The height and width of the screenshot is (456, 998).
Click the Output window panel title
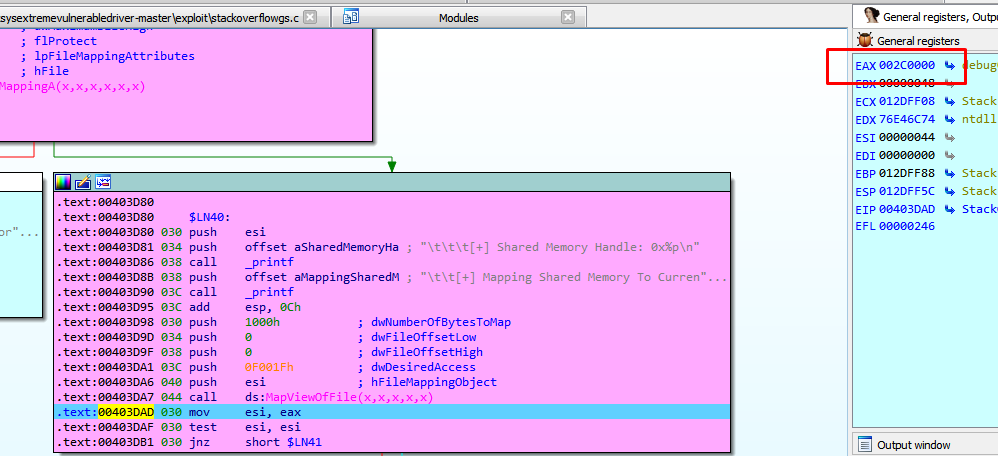click(x=914, y=445)
